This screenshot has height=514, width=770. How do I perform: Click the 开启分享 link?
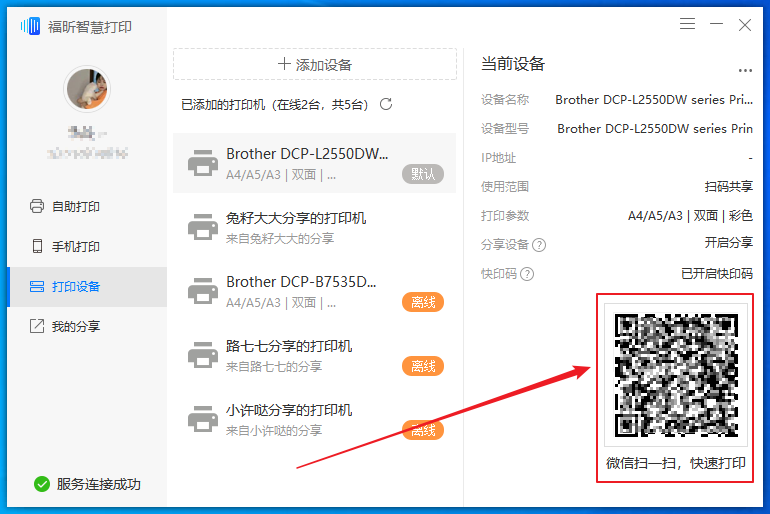(x=729, y=243)
